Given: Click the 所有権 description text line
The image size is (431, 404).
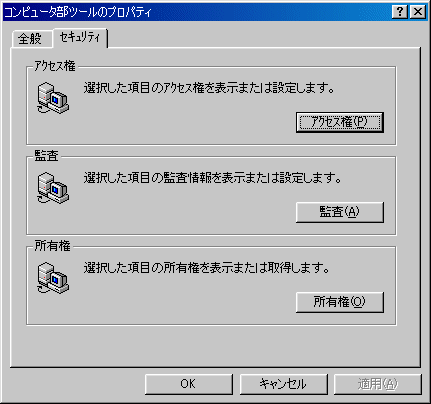Looking at the screenshot, I should click(207, 268).
